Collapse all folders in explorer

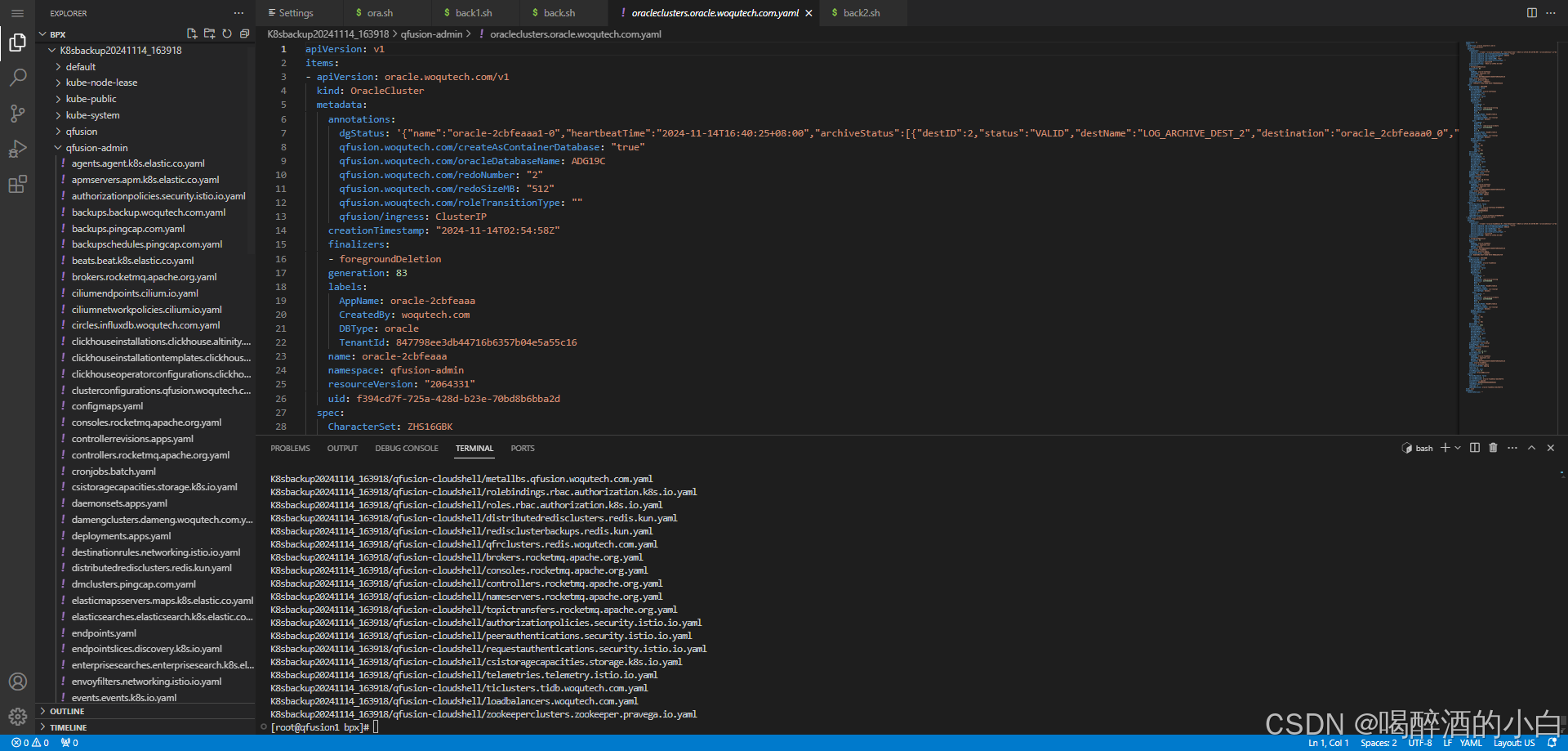[244, 34]
